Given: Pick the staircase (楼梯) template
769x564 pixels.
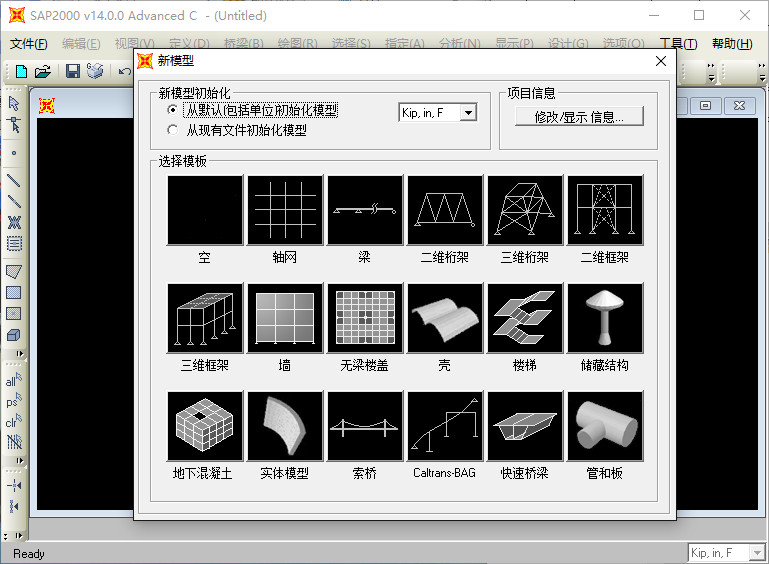Looking at the screenshot, I should (x=525, y=318).
